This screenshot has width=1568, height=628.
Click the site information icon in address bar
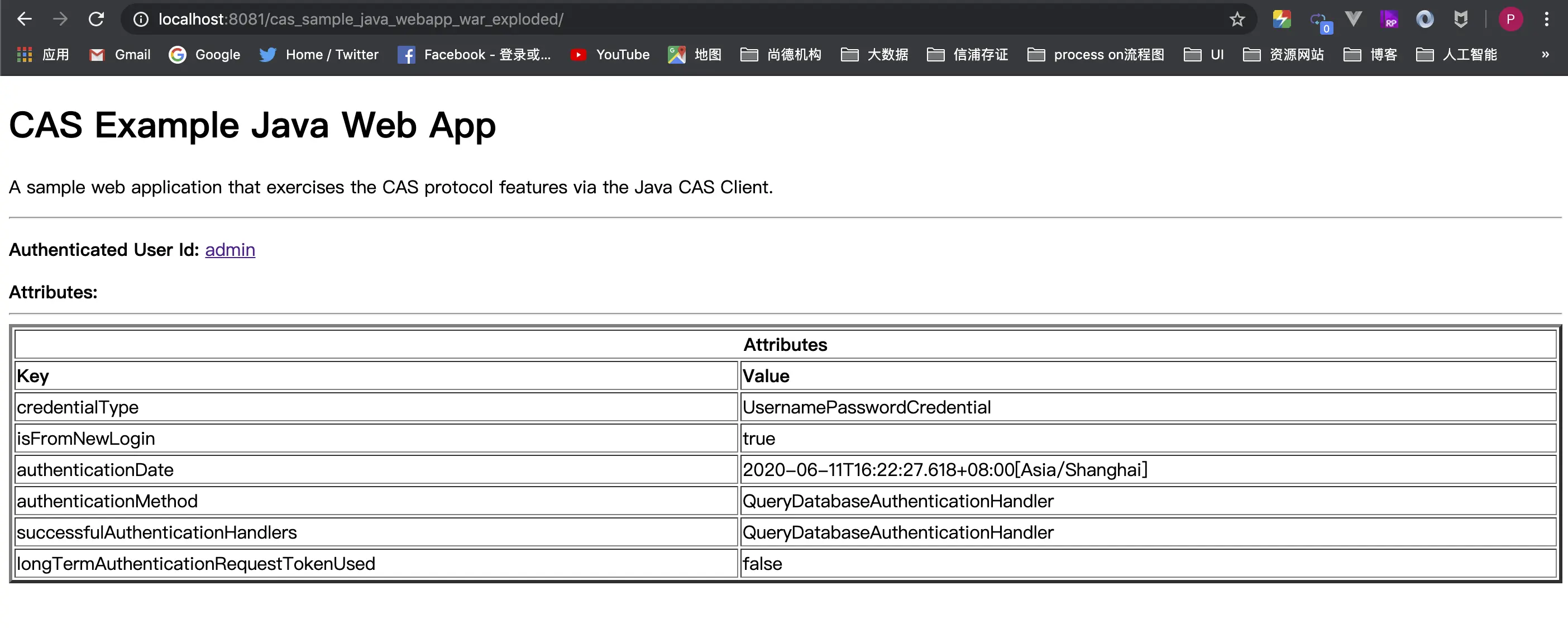coord(141,19)
